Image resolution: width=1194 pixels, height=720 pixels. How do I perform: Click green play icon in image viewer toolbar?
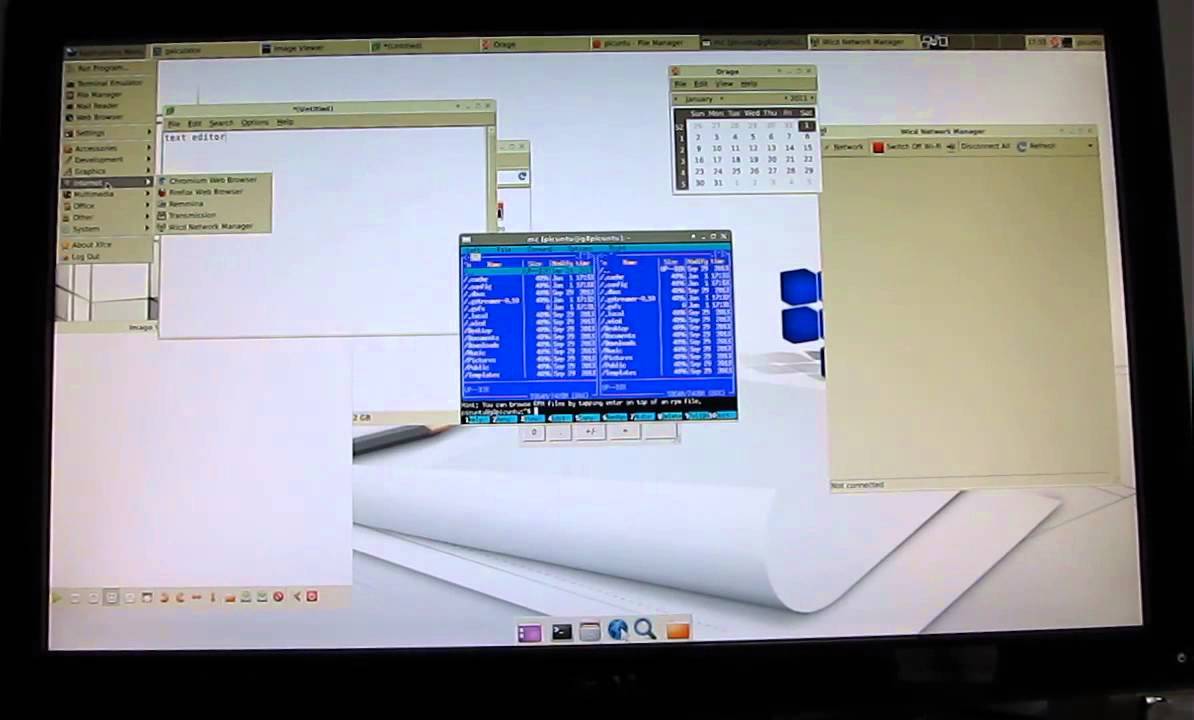(x=57, y=598)
